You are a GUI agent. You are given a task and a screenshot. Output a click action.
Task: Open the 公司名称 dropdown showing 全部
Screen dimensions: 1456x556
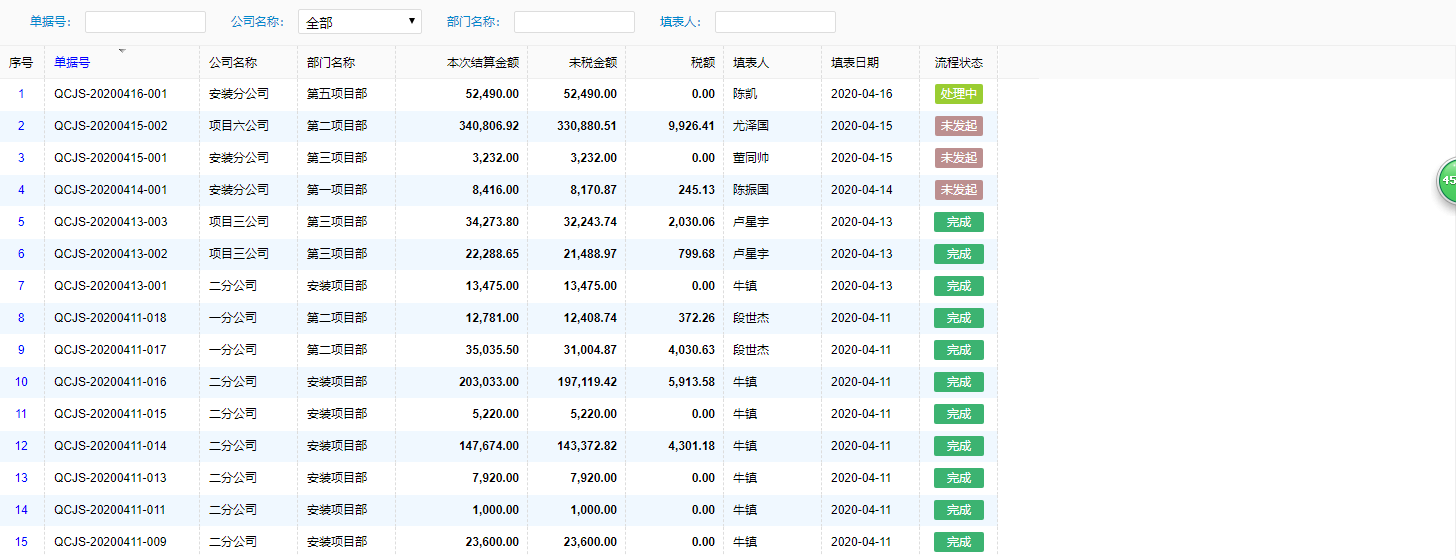[360, 22]
